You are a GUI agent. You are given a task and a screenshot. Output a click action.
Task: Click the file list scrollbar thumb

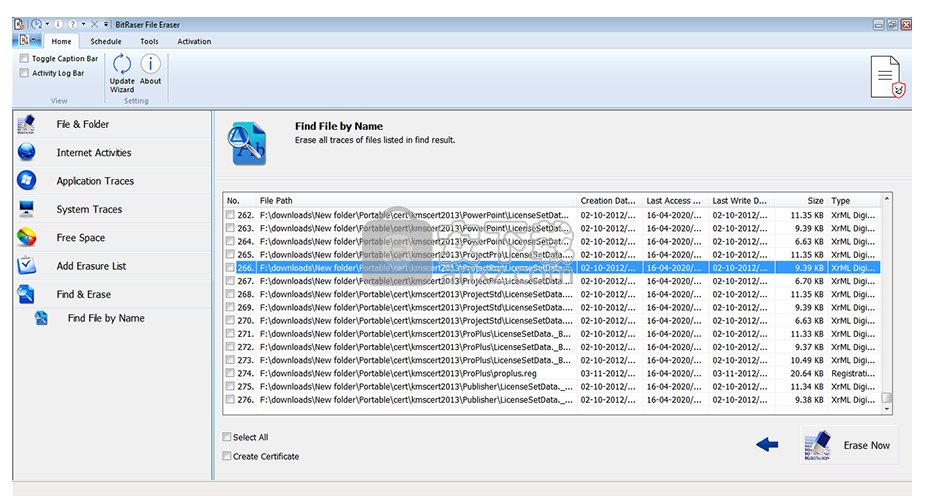pos(887,398)
